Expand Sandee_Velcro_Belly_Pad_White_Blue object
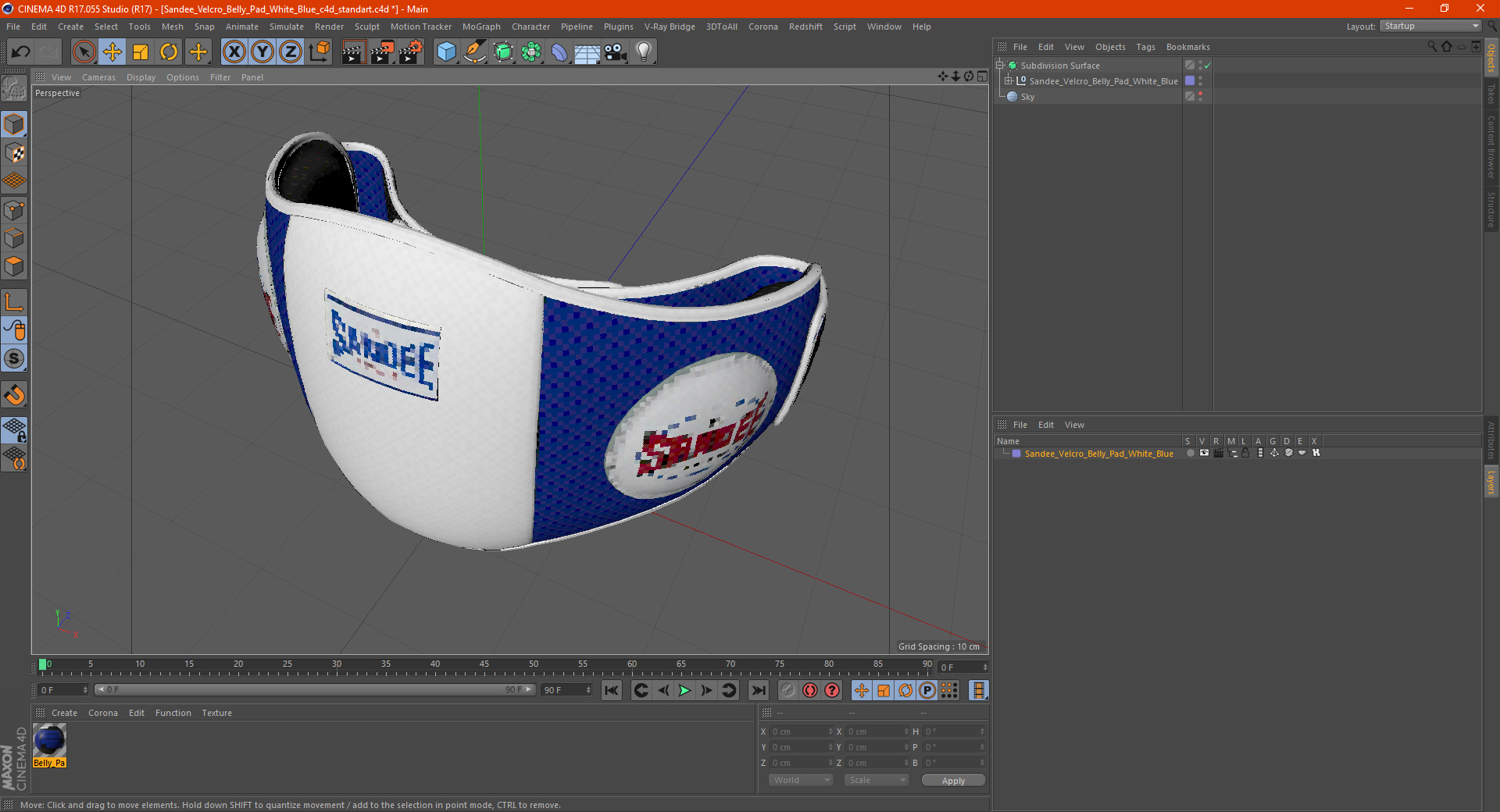Viewport: 1500px width, 812px height. click(1009, 81)
